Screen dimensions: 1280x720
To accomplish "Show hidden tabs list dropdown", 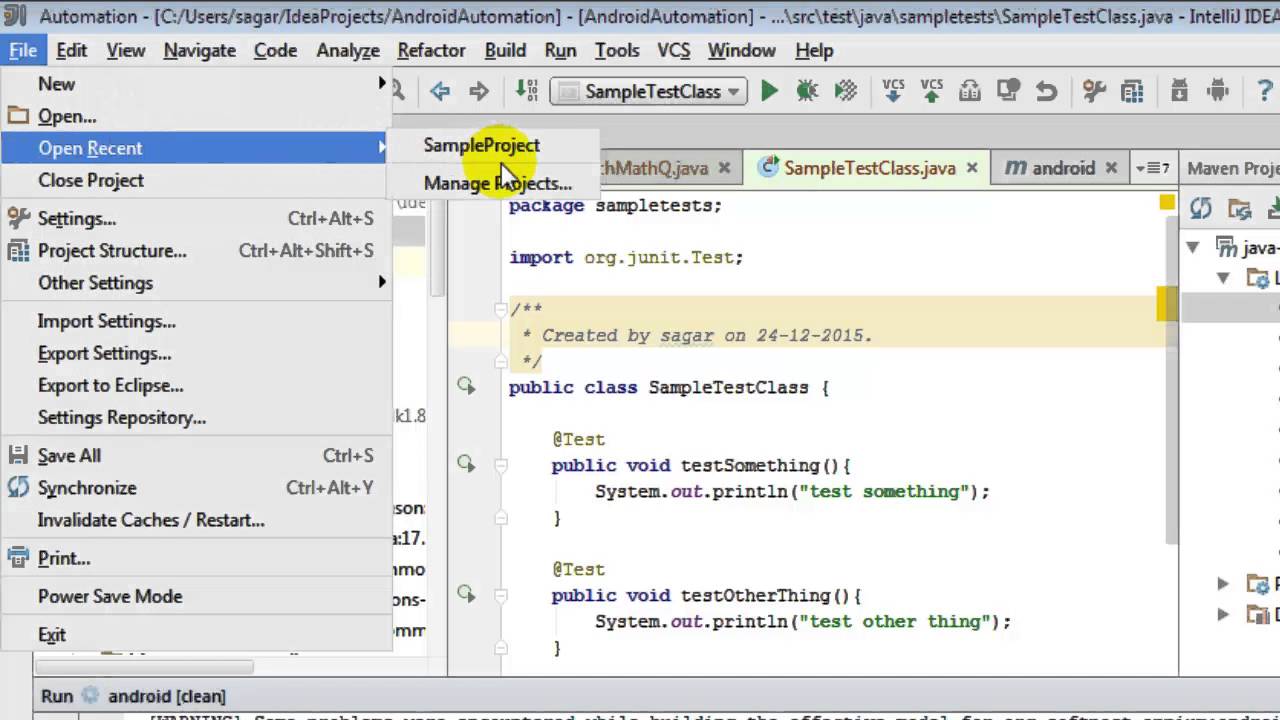I will tap(1153, 168).
